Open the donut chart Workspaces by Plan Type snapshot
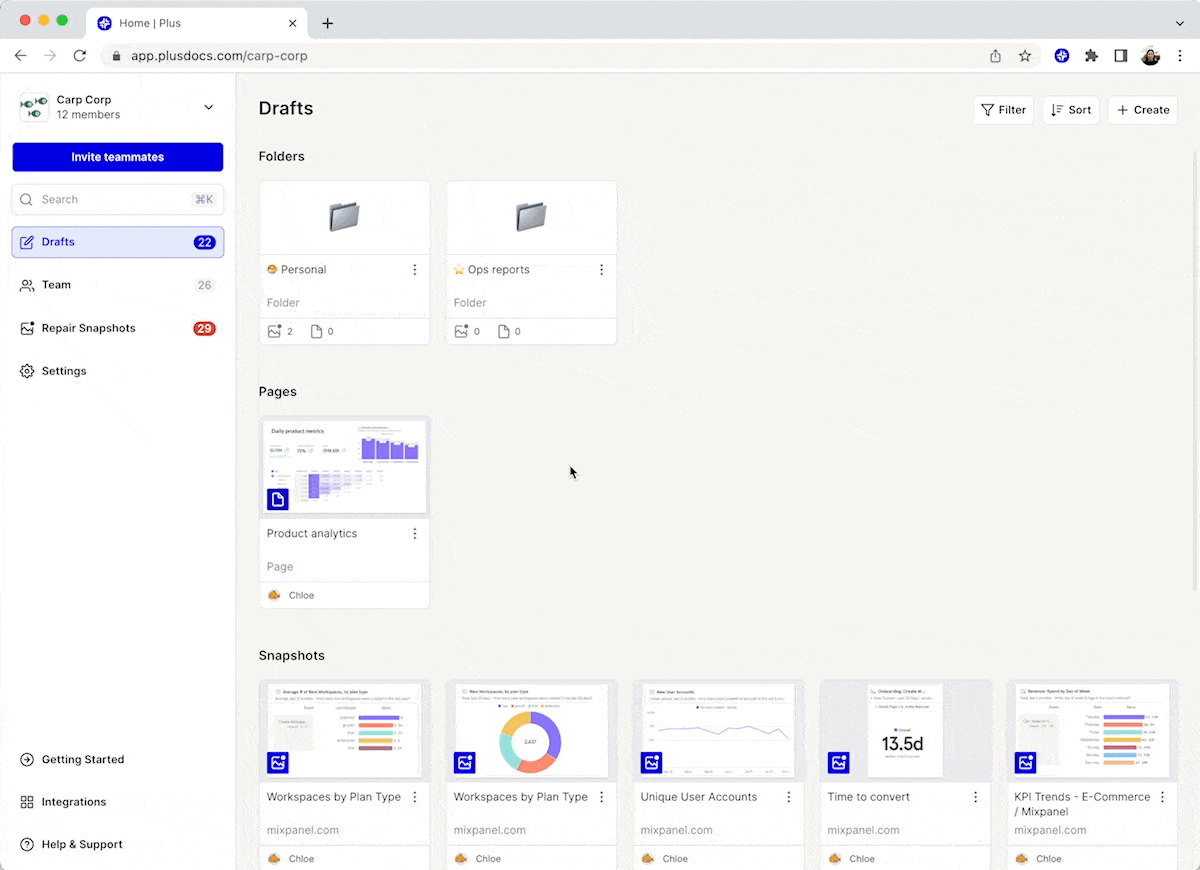 point(531,730)
